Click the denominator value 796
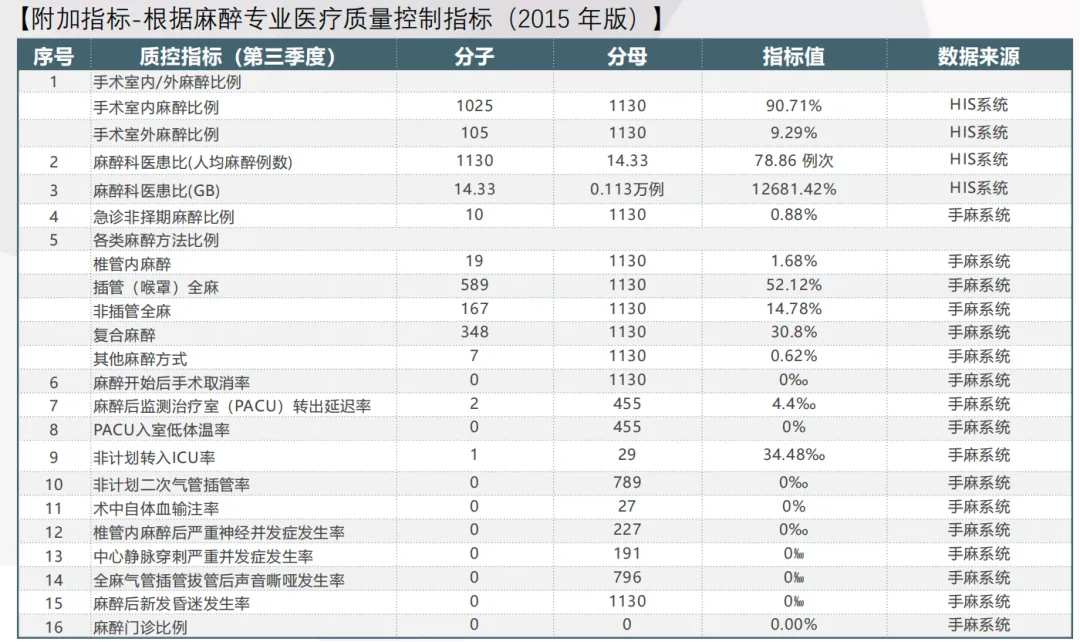This screenshot has width=1080, height=642. (627, 577)
